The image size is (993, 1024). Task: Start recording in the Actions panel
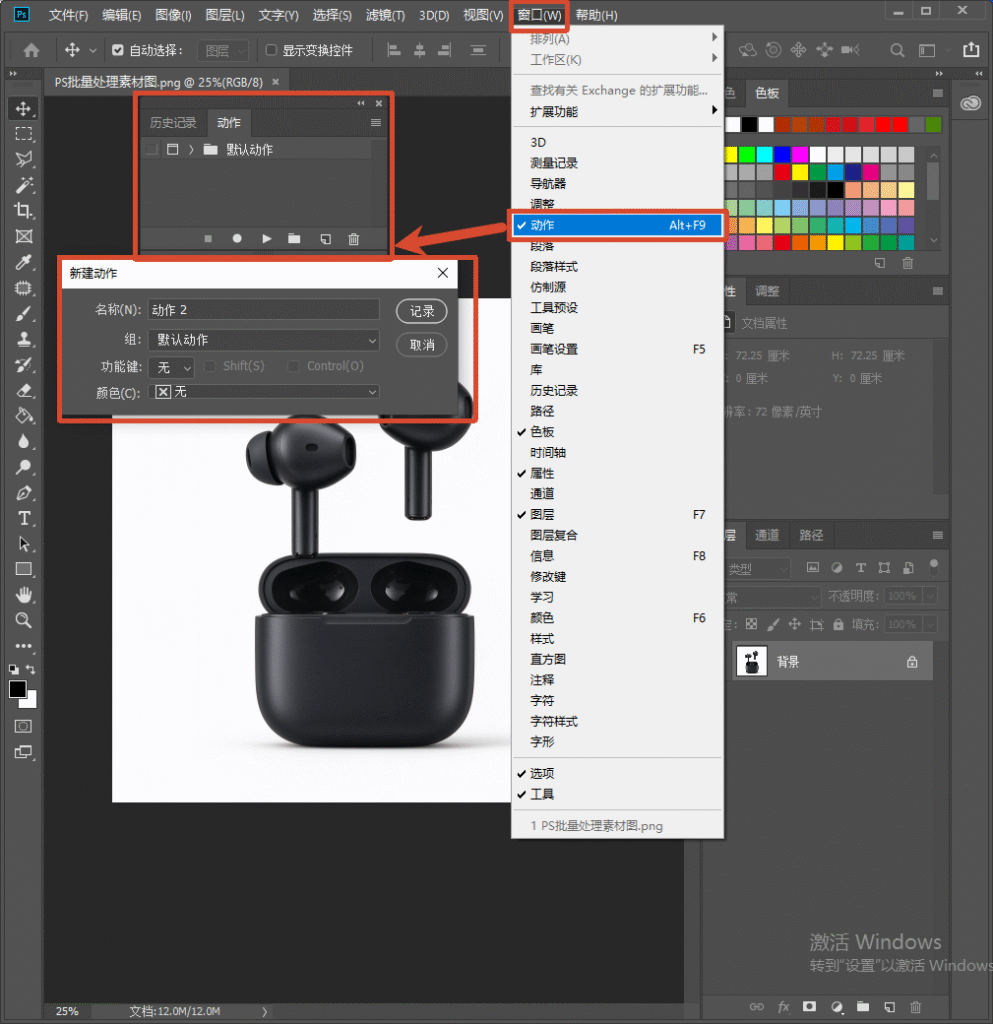click(237, 239)
